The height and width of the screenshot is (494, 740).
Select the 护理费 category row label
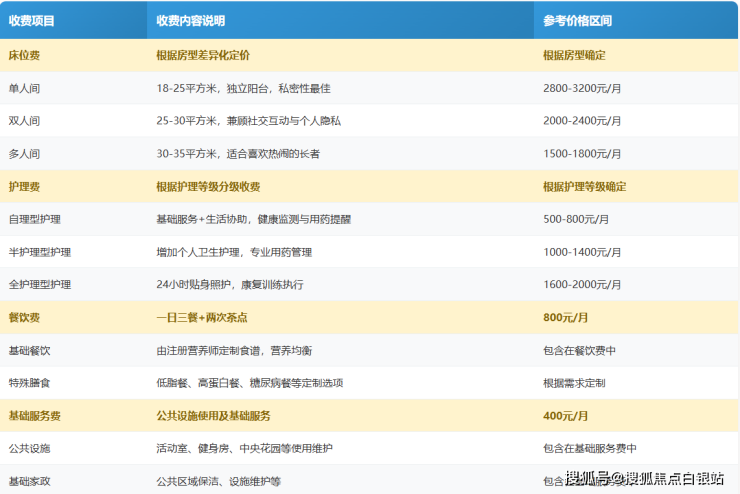24,187
